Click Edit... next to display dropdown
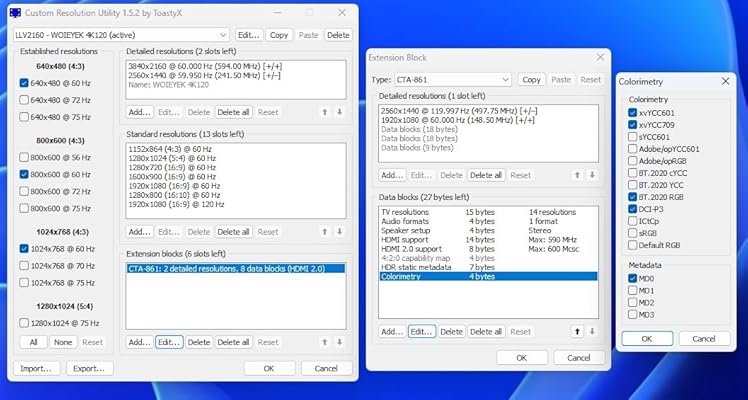Viewport: 748px width, 400px height. click(x=249, y=35)
